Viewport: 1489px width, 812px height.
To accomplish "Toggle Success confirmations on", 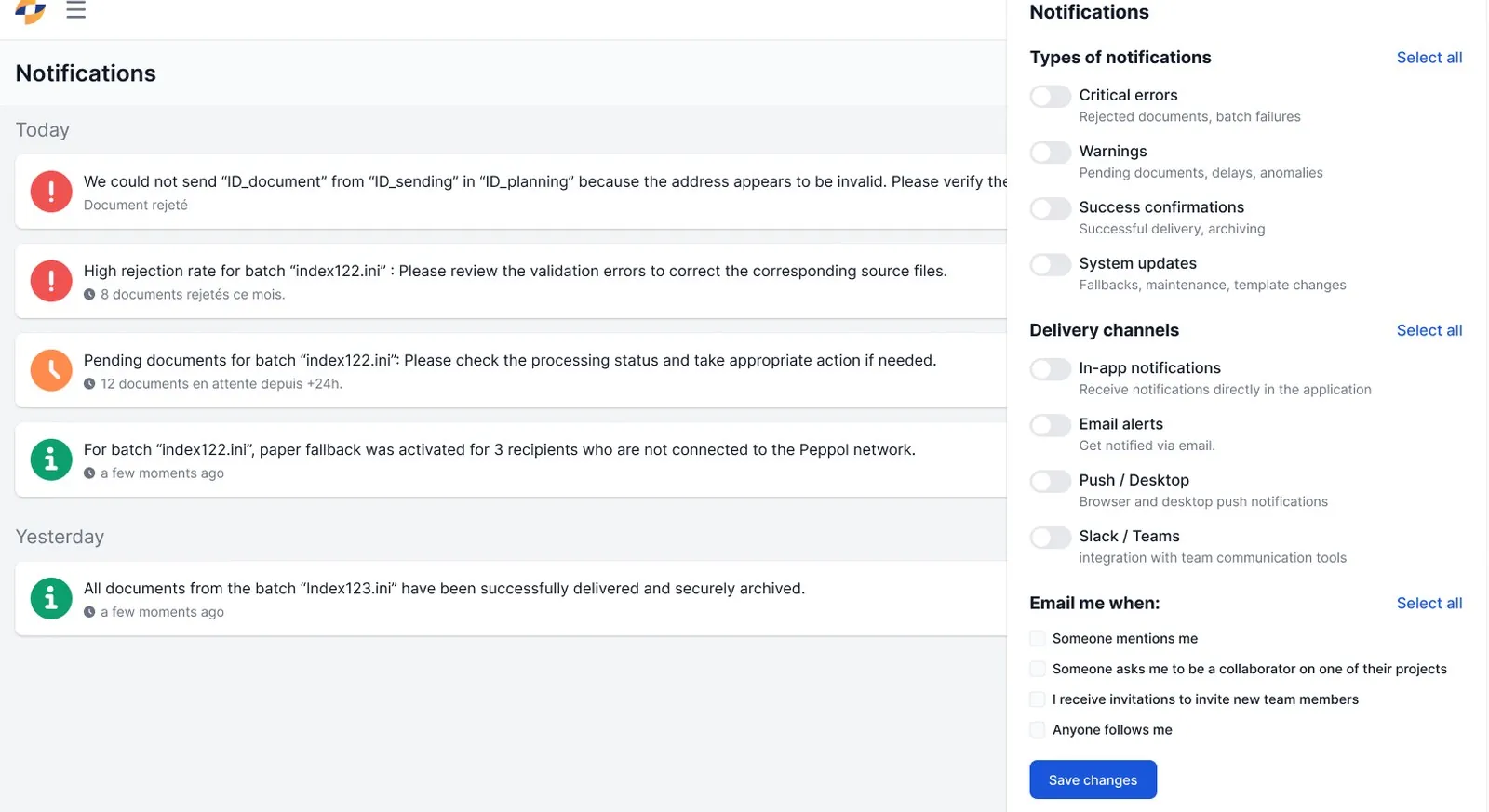I will 1050,208.
